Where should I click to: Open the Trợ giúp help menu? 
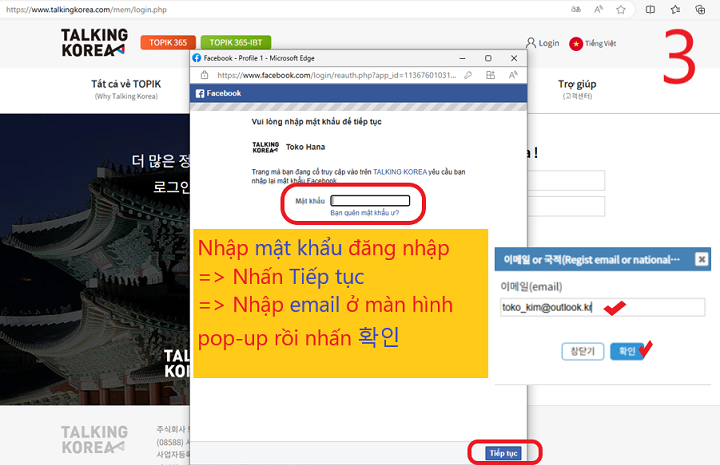577,89
